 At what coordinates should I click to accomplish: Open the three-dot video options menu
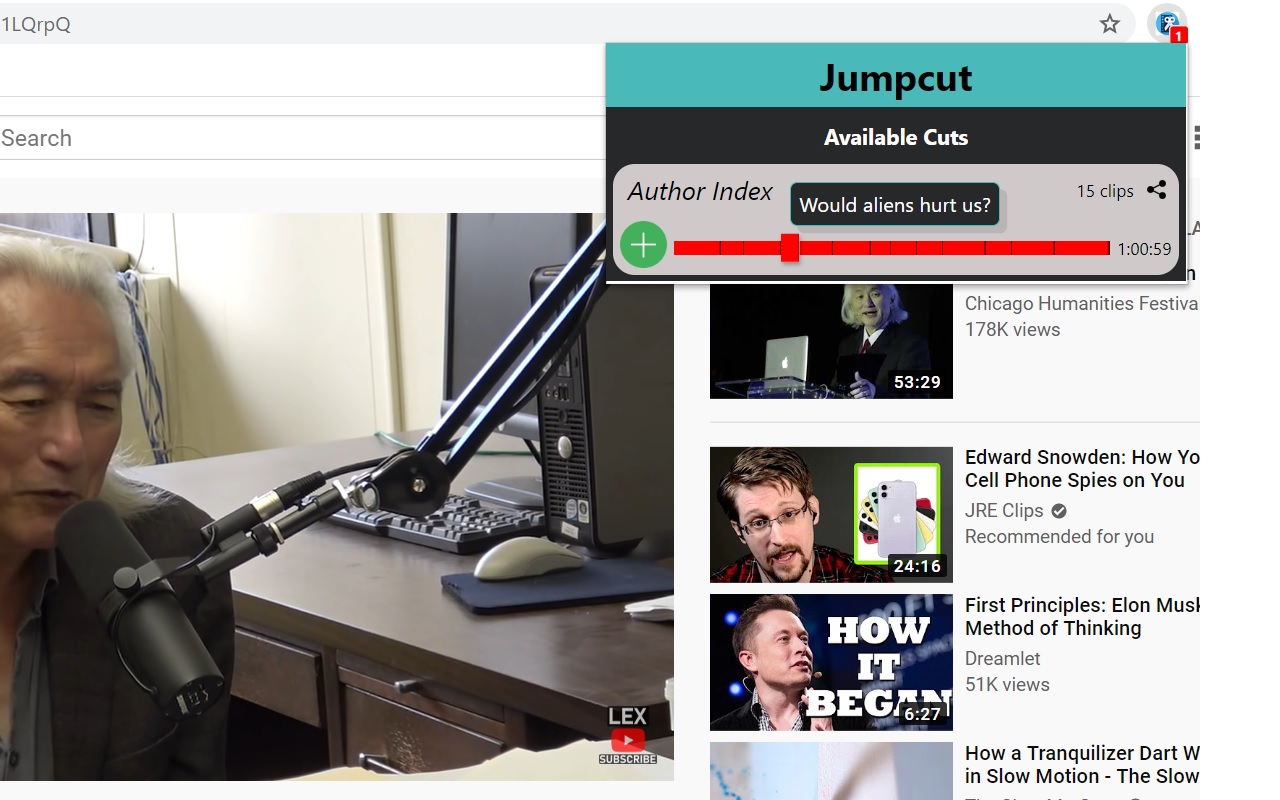click(x=1196, y=137)
